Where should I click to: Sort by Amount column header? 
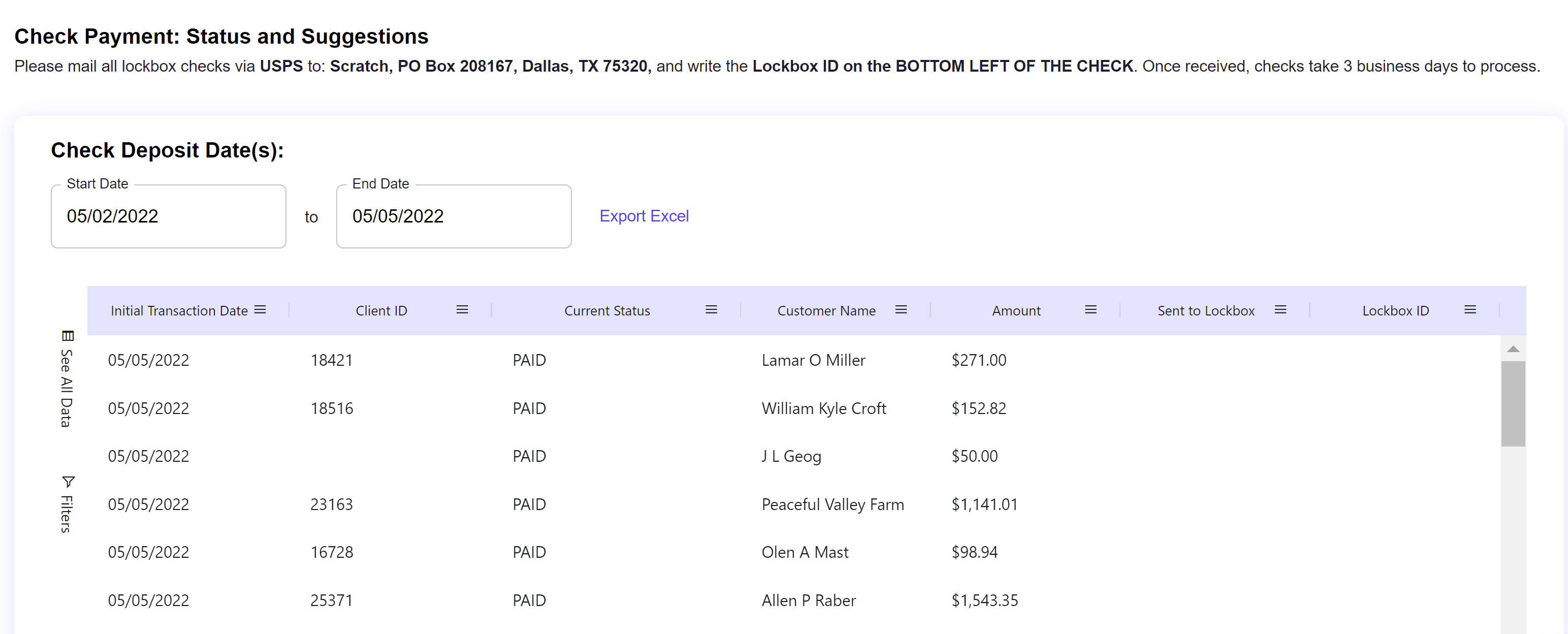tap(1016, 310)
